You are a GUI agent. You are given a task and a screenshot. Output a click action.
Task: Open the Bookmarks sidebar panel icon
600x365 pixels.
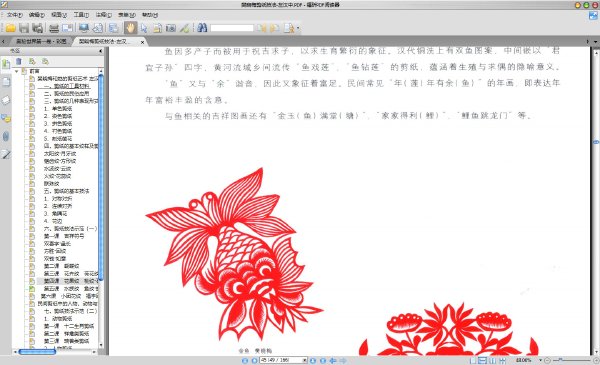click(6, 64)
